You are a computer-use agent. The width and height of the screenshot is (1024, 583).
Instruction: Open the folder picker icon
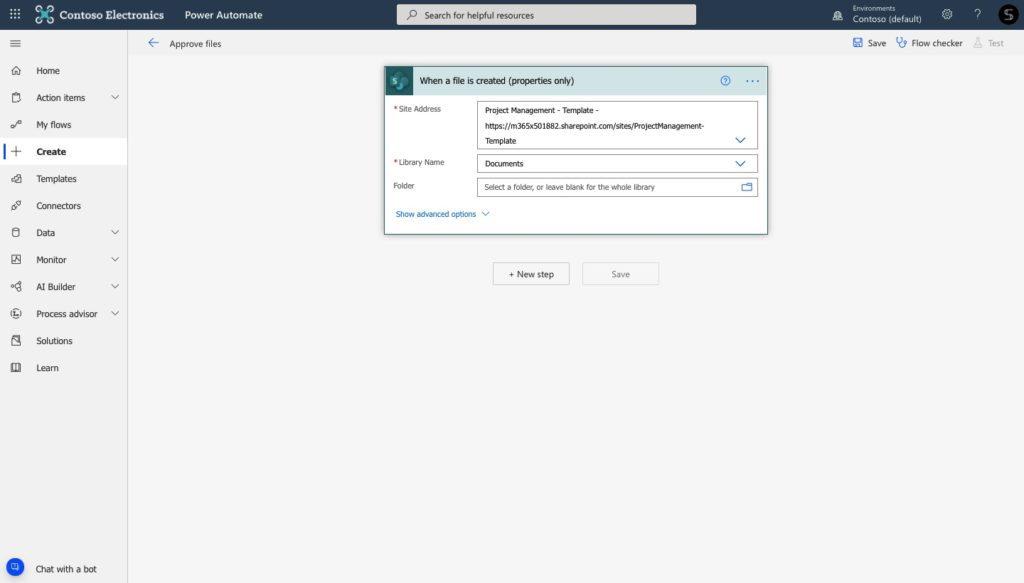point(746,187)
